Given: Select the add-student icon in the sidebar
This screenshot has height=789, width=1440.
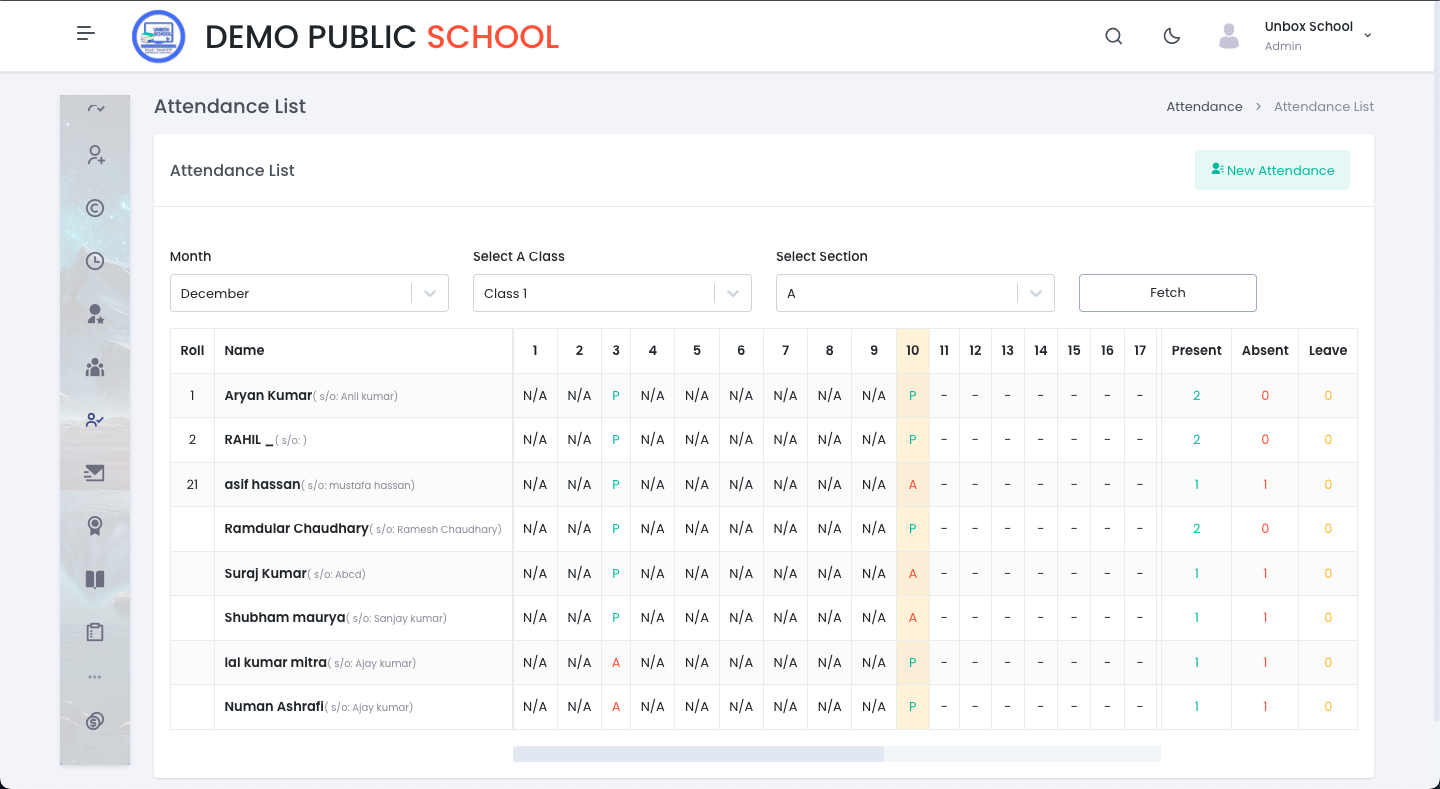Looking at the screenshot, I should [x=94, y=155].
